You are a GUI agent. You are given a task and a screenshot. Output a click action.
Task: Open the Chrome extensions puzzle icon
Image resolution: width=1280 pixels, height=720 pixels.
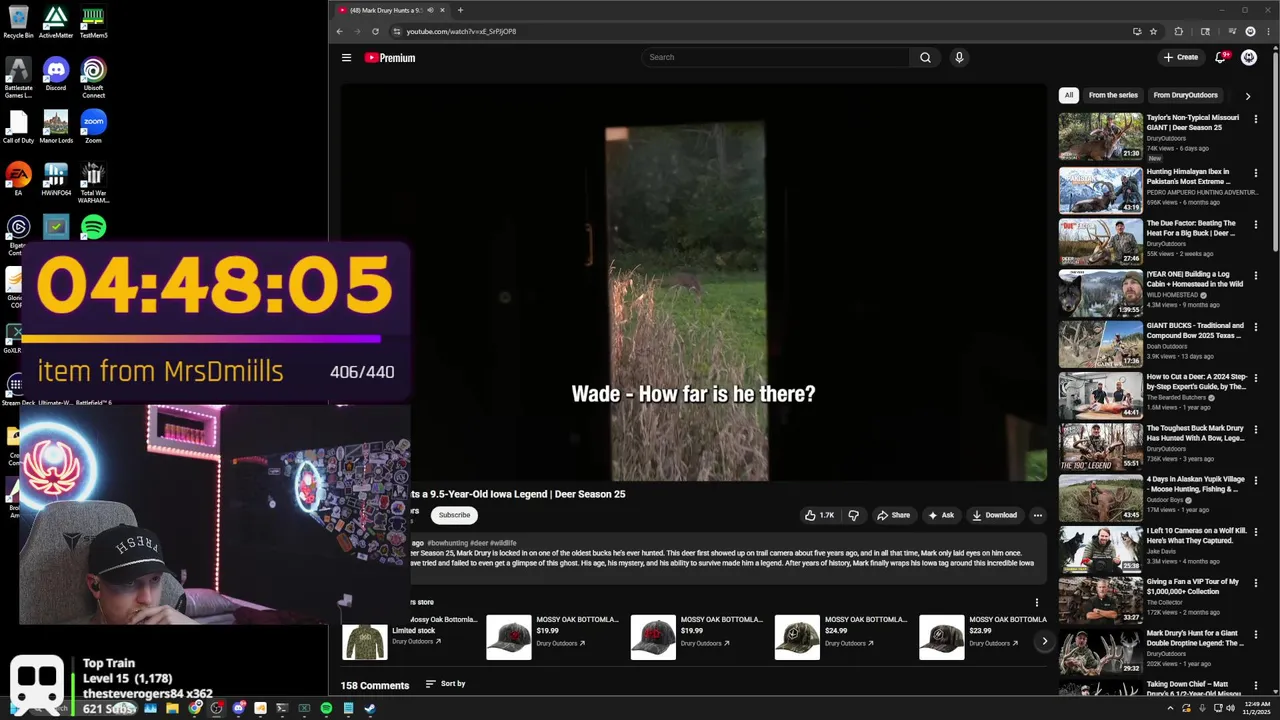click(x=1178, y=31)
